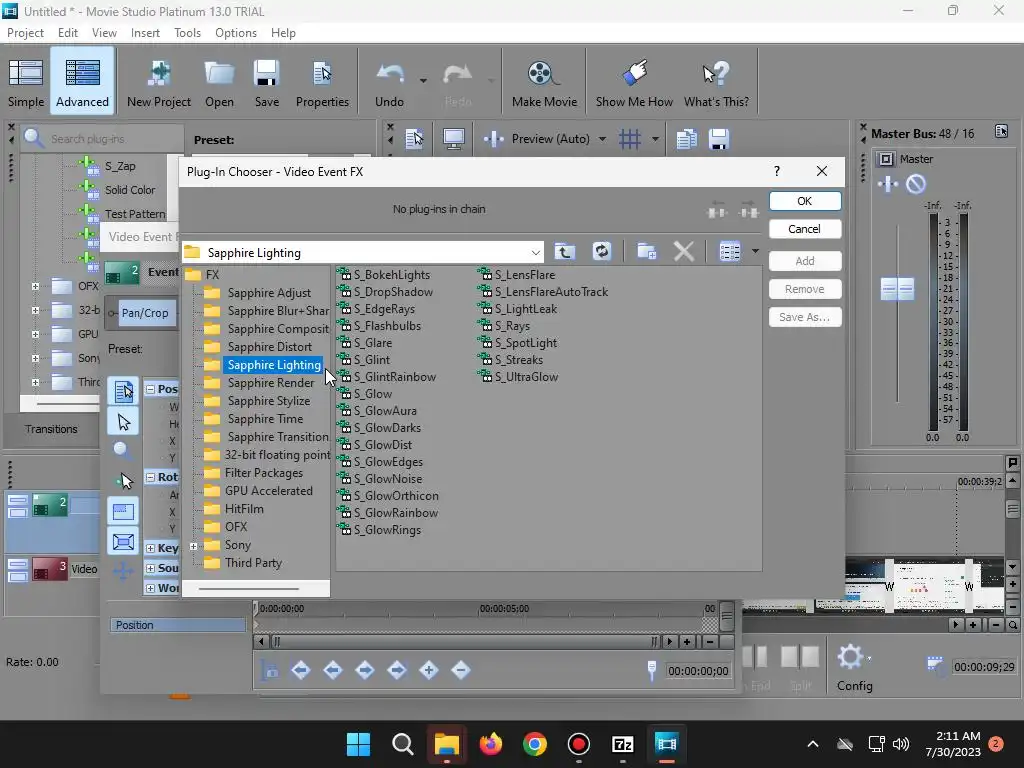Image resolution: width=1024 pixels, height=768 pixels.
Task: Open Undo history dropdown arrow
Action: [423, 81]
